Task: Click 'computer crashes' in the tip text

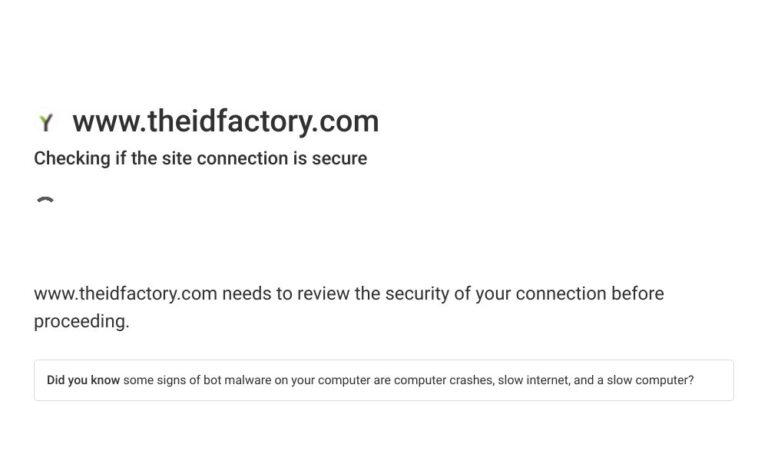Action: coord(443,380)
